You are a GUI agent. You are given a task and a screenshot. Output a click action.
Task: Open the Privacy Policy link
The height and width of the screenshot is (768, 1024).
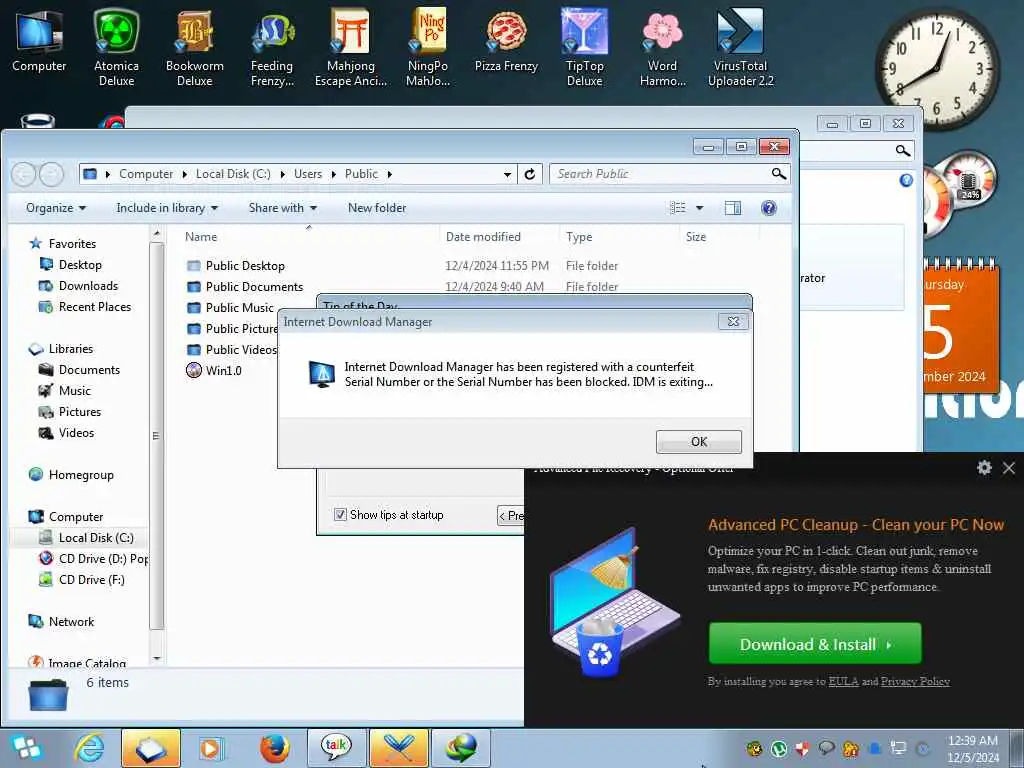(x=915, y=681)
